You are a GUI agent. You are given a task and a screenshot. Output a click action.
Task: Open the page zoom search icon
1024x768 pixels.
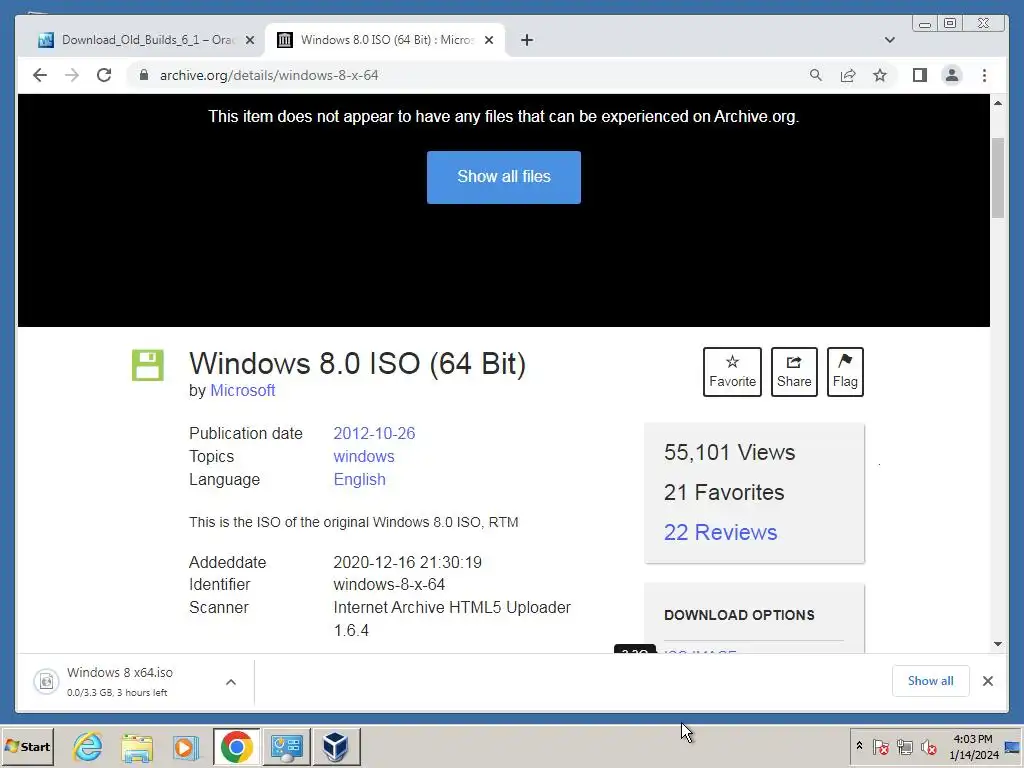(x=816, y=75)
